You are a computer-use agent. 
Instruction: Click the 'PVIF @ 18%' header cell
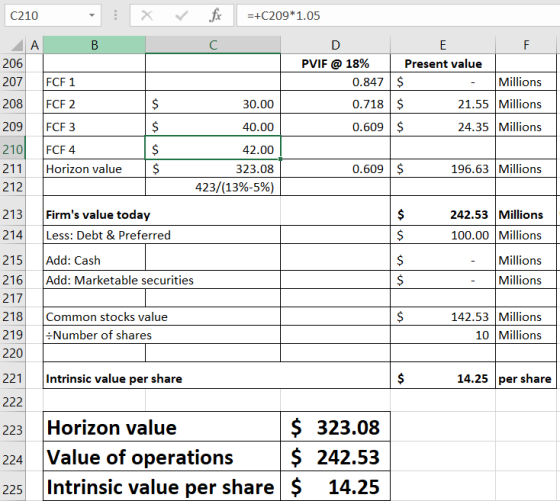(x=335, y=64)
